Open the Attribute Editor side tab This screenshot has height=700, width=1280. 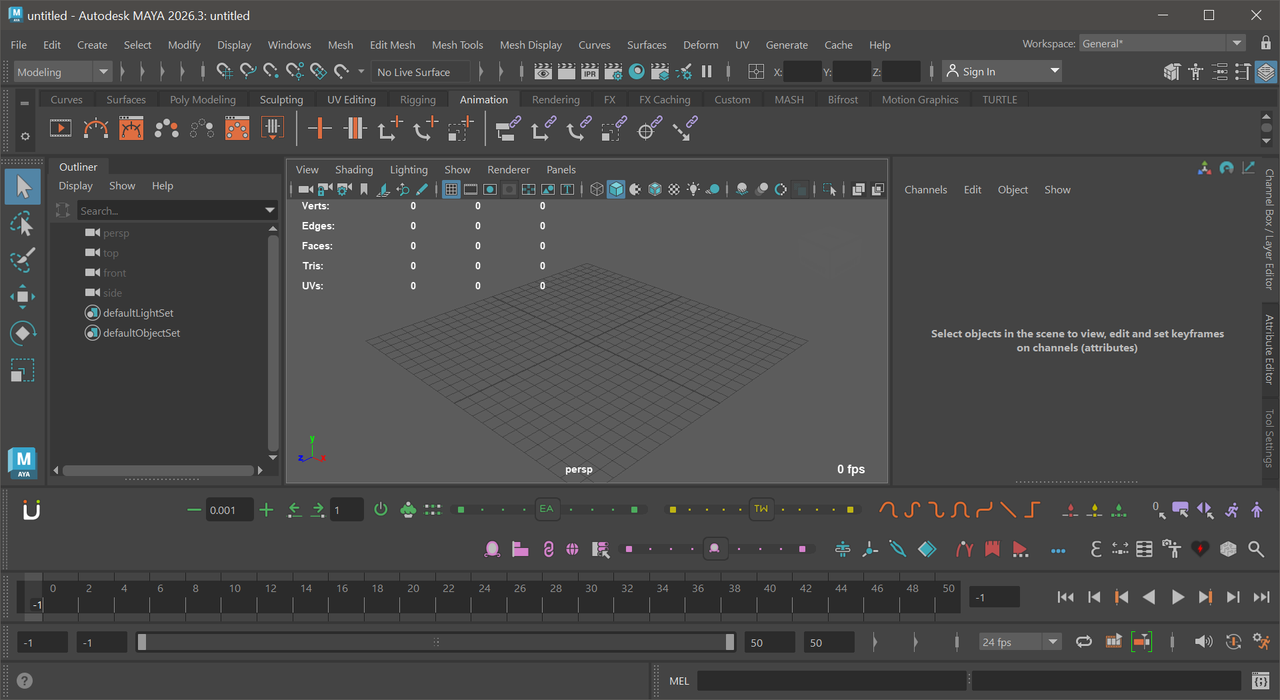pyautogui.click(x=1269, y=350)
